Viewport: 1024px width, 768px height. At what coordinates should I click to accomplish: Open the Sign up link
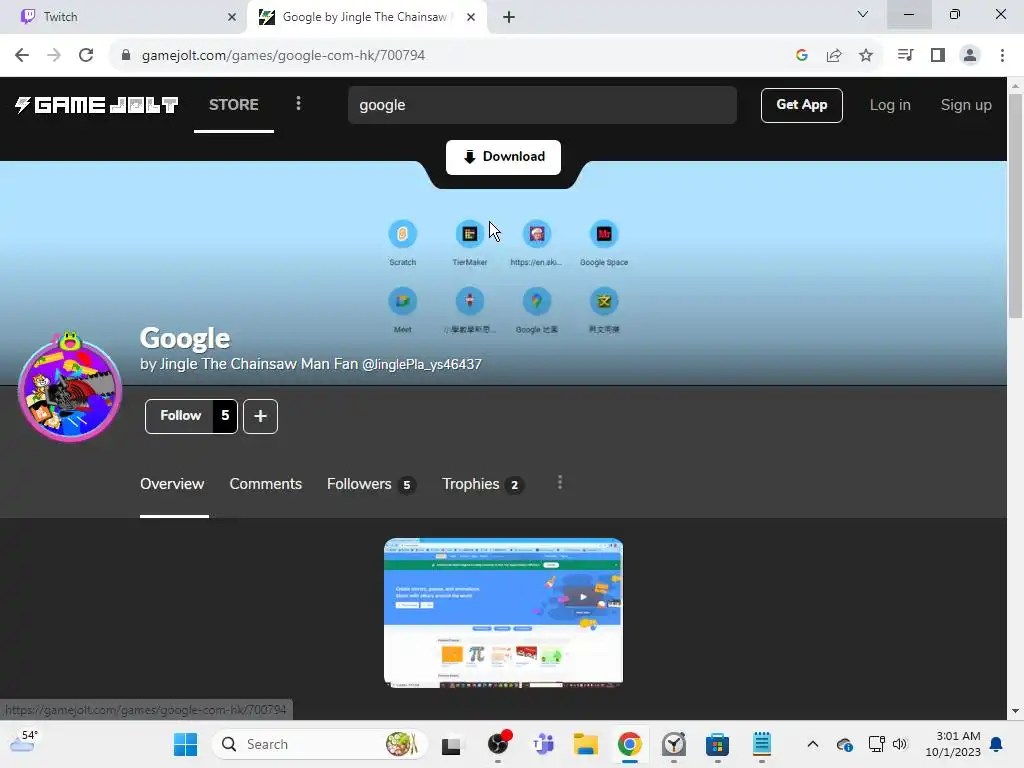(x=966, y=105)
